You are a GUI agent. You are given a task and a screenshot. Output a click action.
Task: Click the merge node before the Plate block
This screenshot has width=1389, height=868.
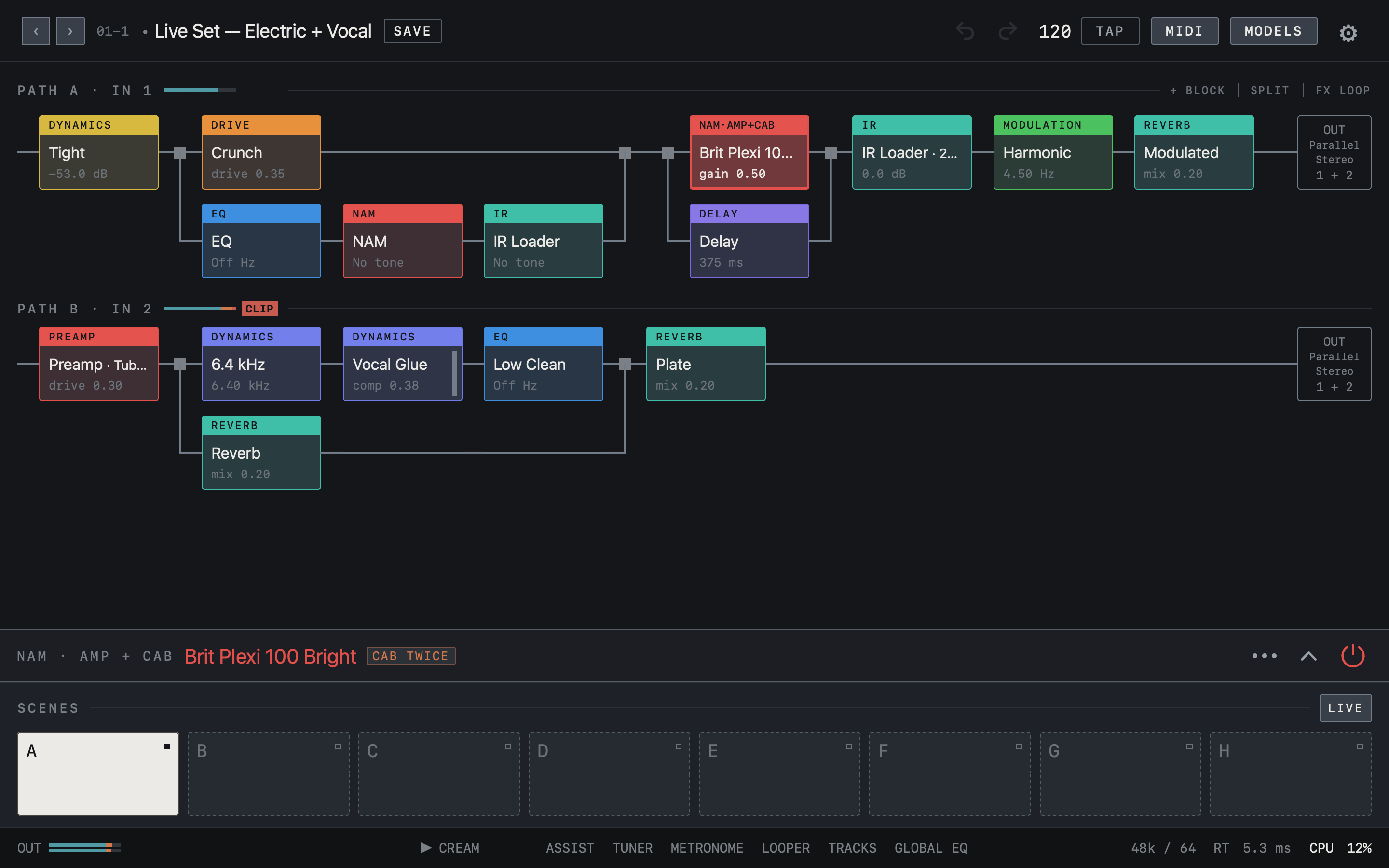click(x=625, y=364)
